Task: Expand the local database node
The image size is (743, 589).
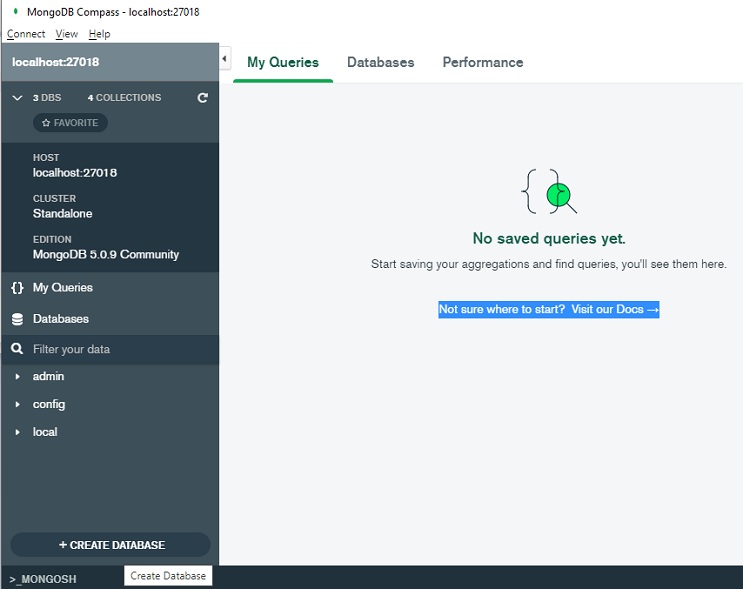Action: (18, 433)
